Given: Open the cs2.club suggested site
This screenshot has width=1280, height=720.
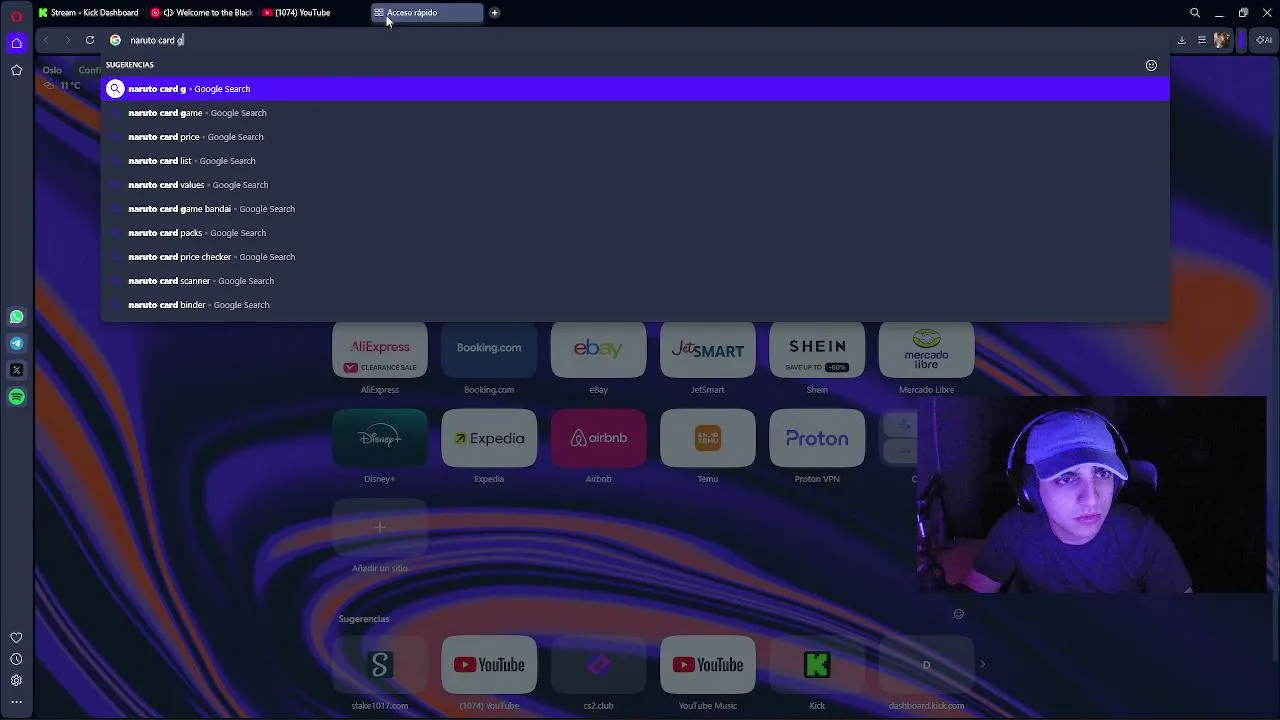Looking at the screenshot, I should click(x=598, y=665).
